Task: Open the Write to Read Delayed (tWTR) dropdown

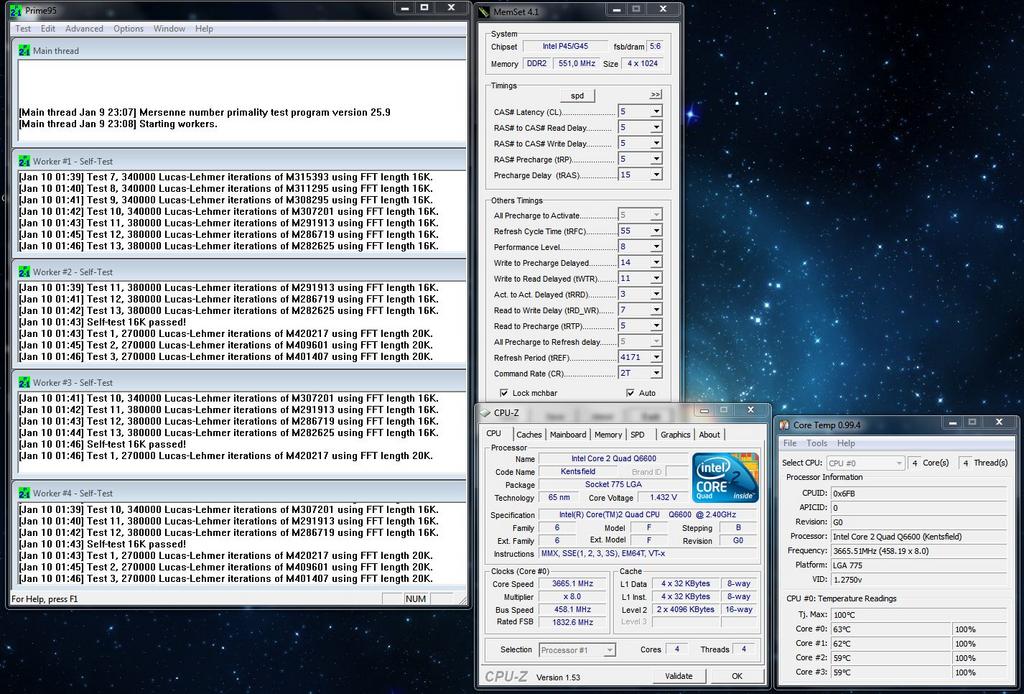Action: 656,278
